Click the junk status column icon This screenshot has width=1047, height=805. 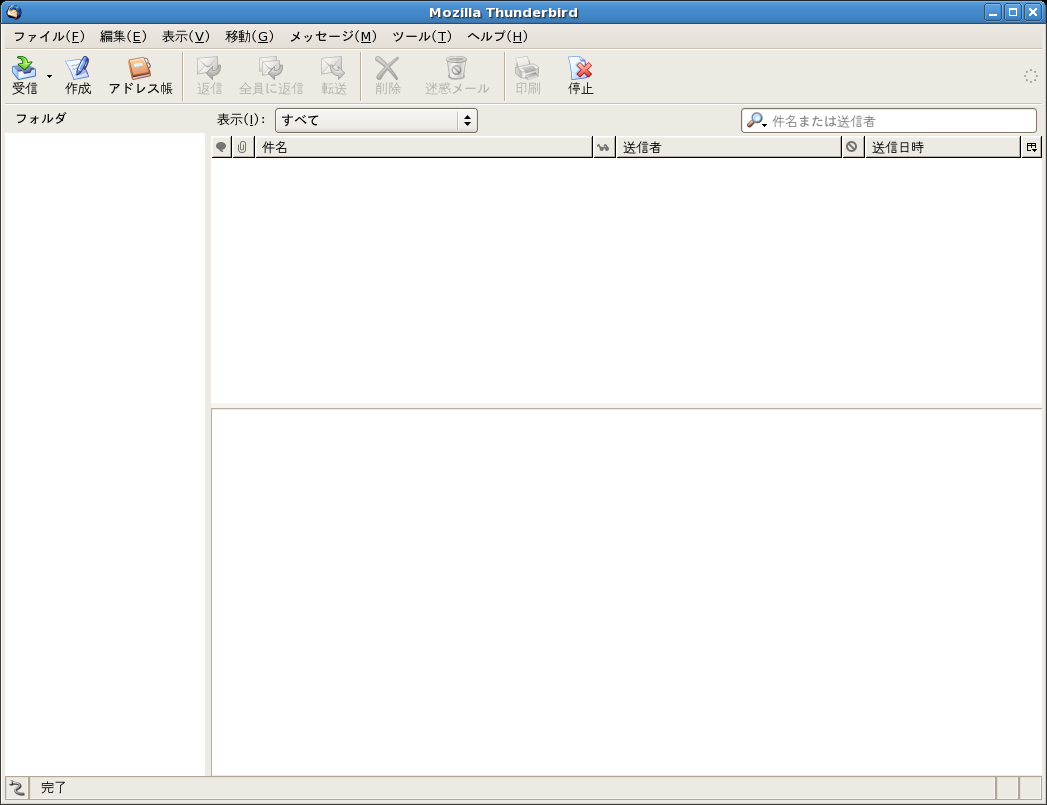click(x=852, y=147)
